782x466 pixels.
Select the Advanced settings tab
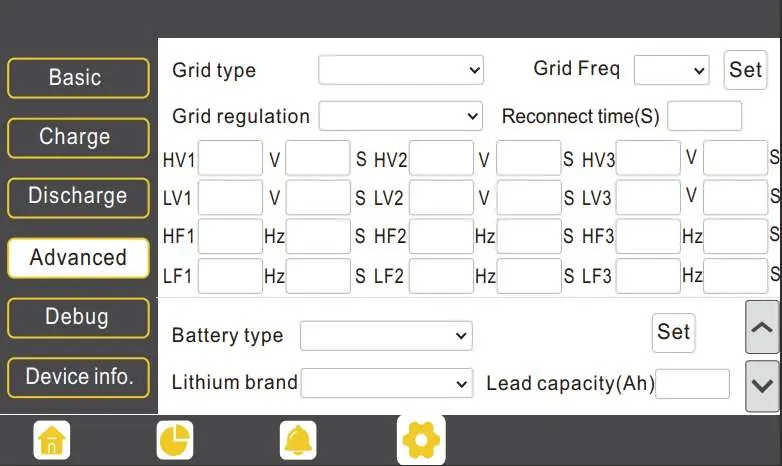(78, 258)
